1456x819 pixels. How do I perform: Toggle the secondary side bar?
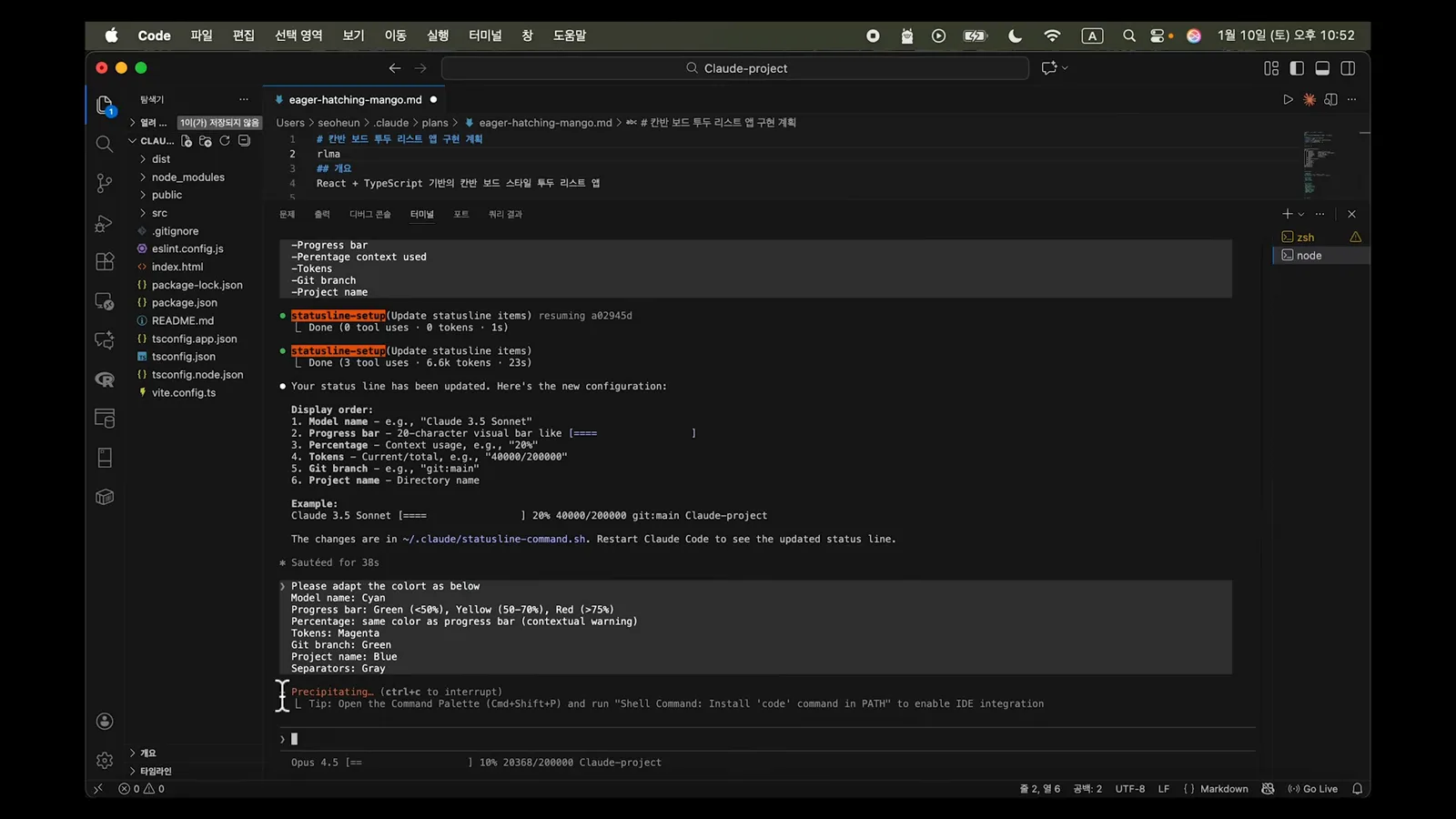(x=1348, y=68)
